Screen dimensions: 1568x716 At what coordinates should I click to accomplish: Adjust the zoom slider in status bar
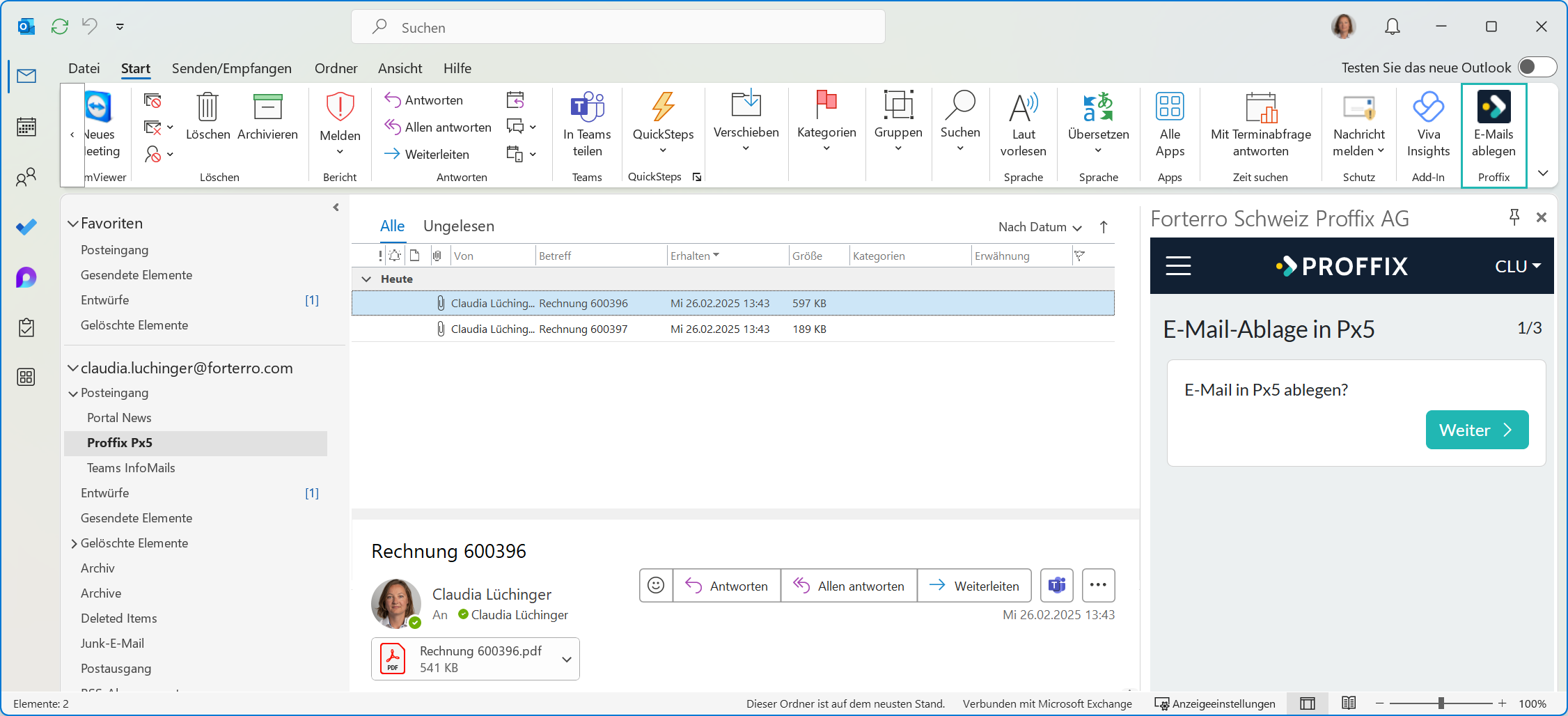click(x=1441, y=703)
